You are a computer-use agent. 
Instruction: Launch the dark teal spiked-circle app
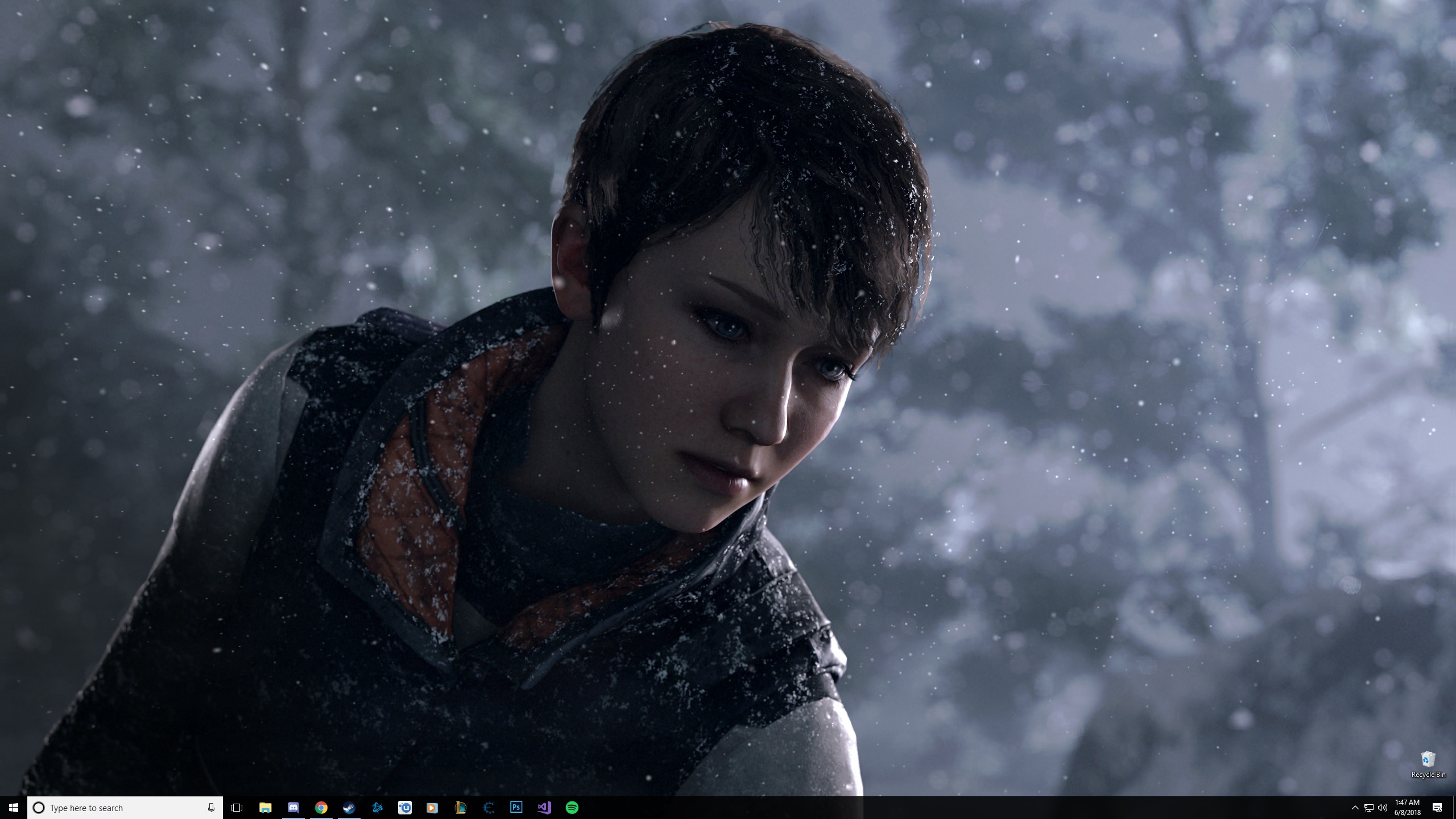[488, 808]
